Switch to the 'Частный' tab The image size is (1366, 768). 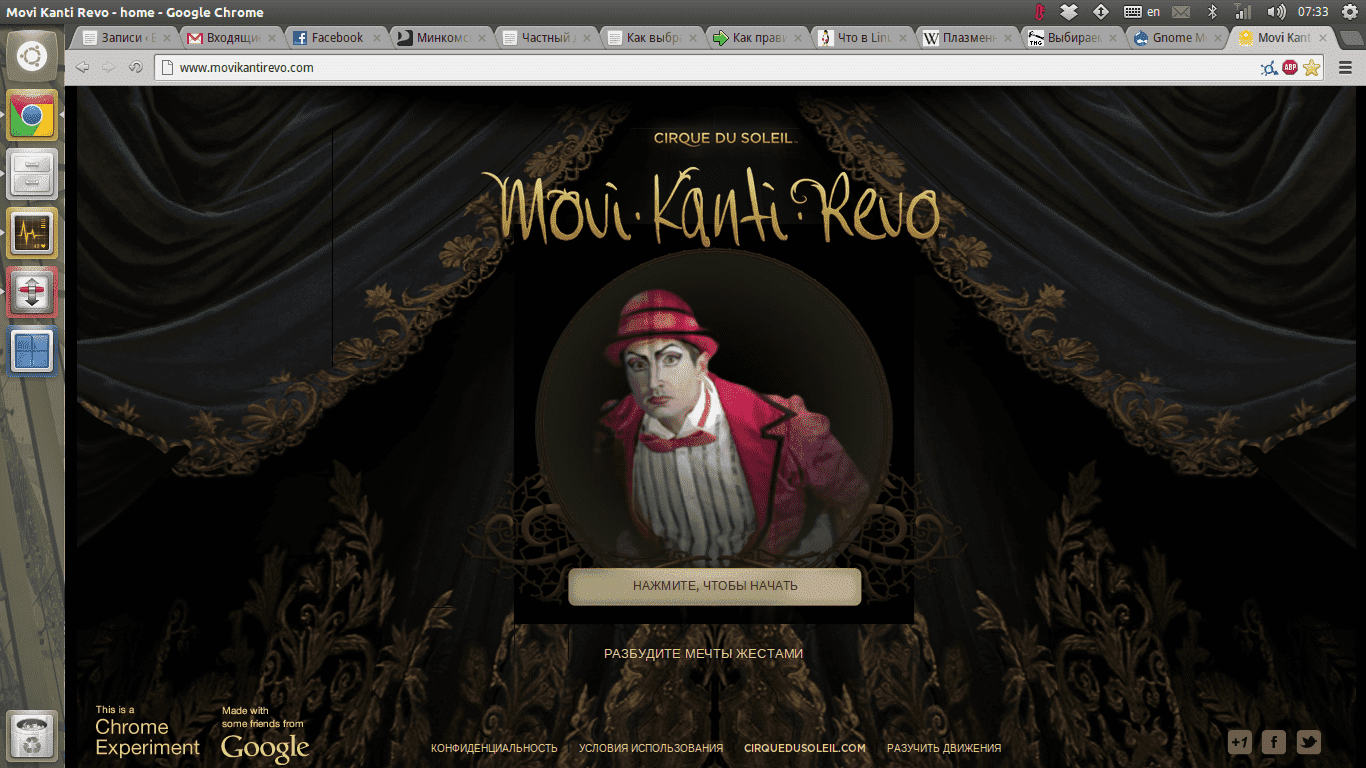pyautogui.click(x=547, y=38)
